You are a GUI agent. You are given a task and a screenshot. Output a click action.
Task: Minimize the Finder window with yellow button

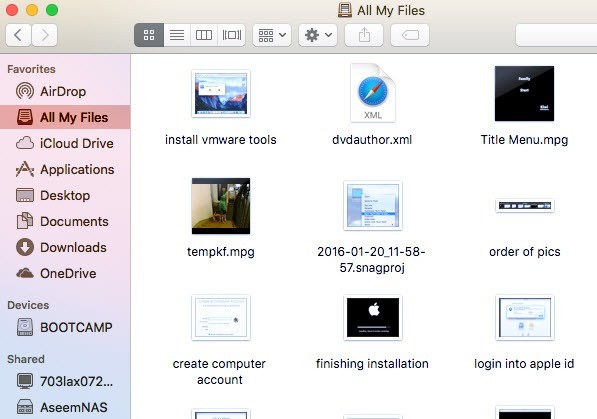32,10
